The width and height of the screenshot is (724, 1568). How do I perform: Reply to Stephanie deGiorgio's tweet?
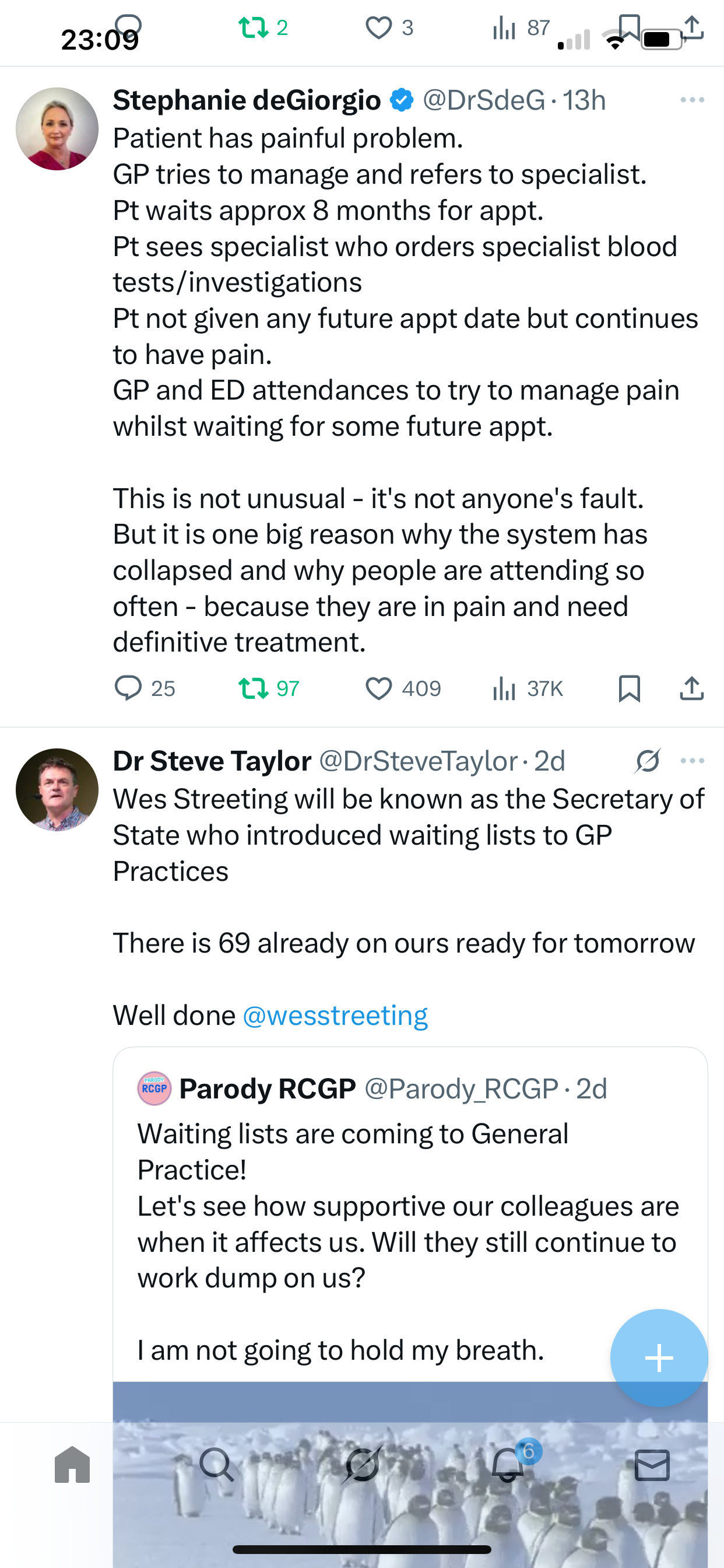coord(128,688)
